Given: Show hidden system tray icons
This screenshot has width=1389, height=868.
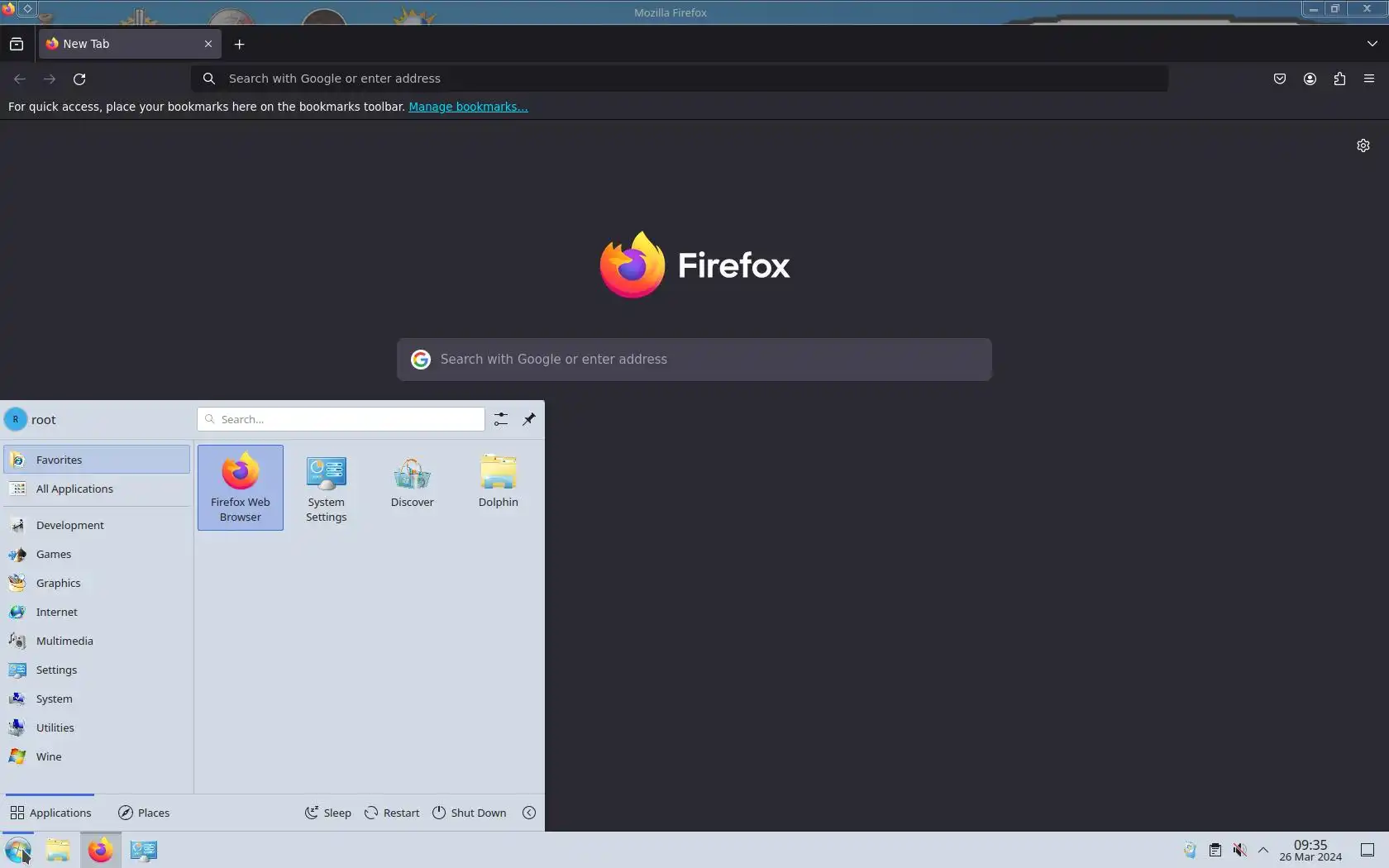Looking at the screenshot, I should pos(1263,850).
